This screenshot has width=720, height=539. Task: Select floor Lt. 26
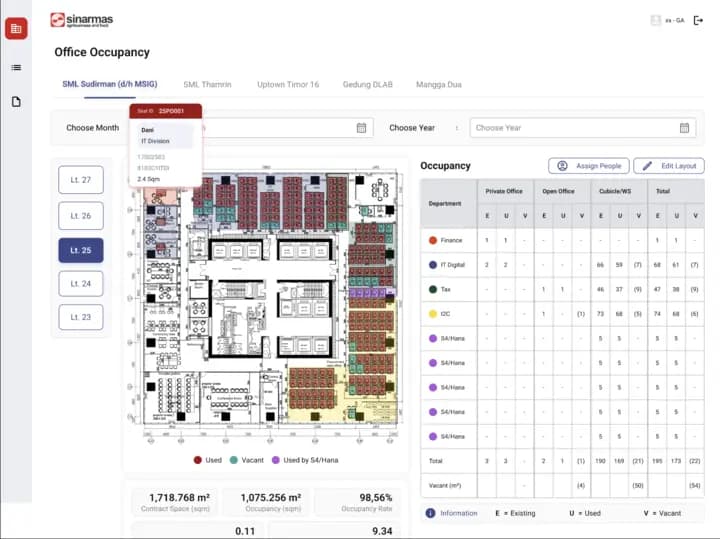click(81, 215)
